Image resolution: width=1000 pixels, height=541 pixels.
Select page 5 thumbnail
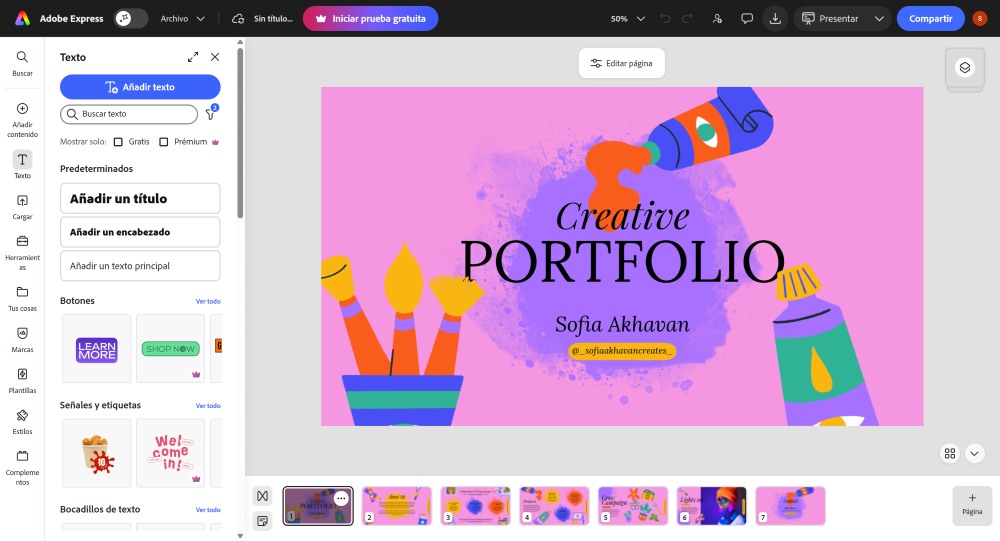633,506
